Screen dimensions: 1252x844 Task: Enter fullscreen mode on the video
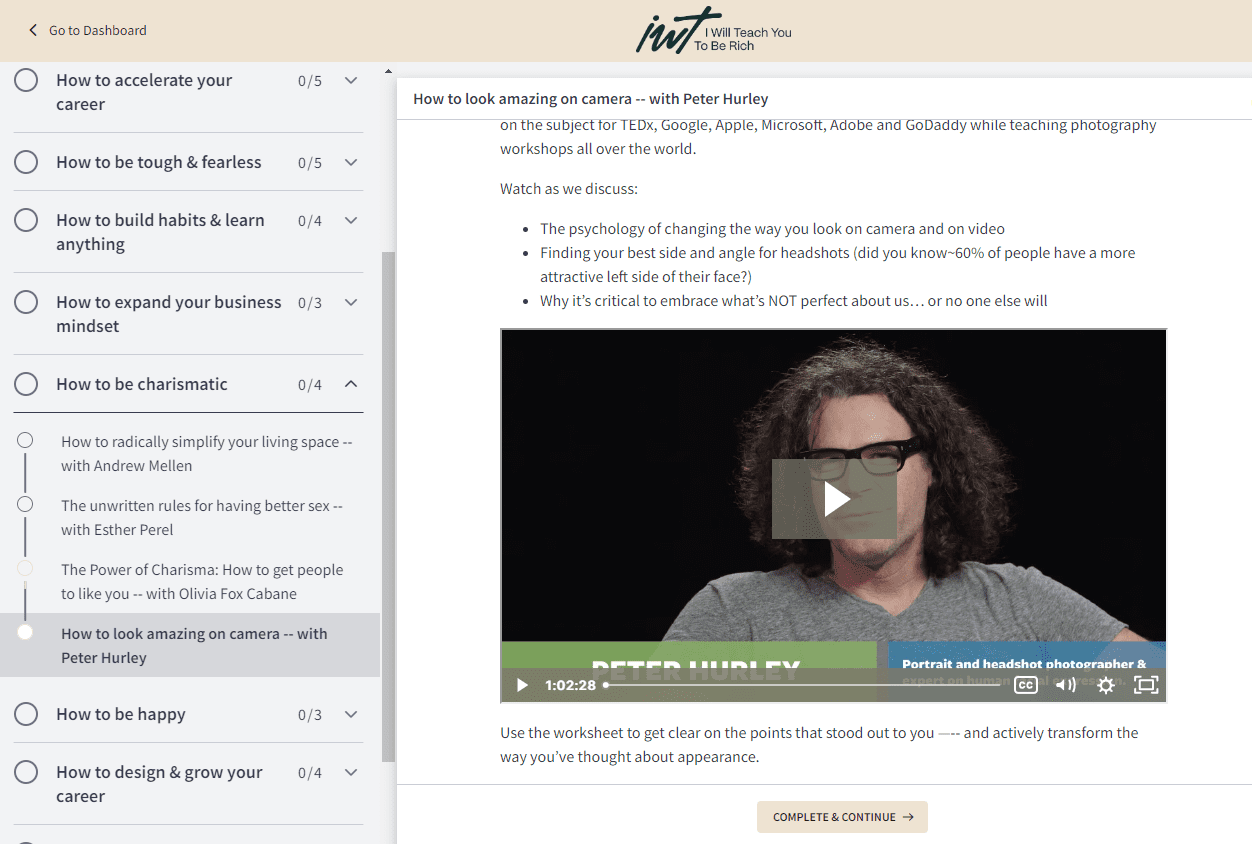[1146, 685]
